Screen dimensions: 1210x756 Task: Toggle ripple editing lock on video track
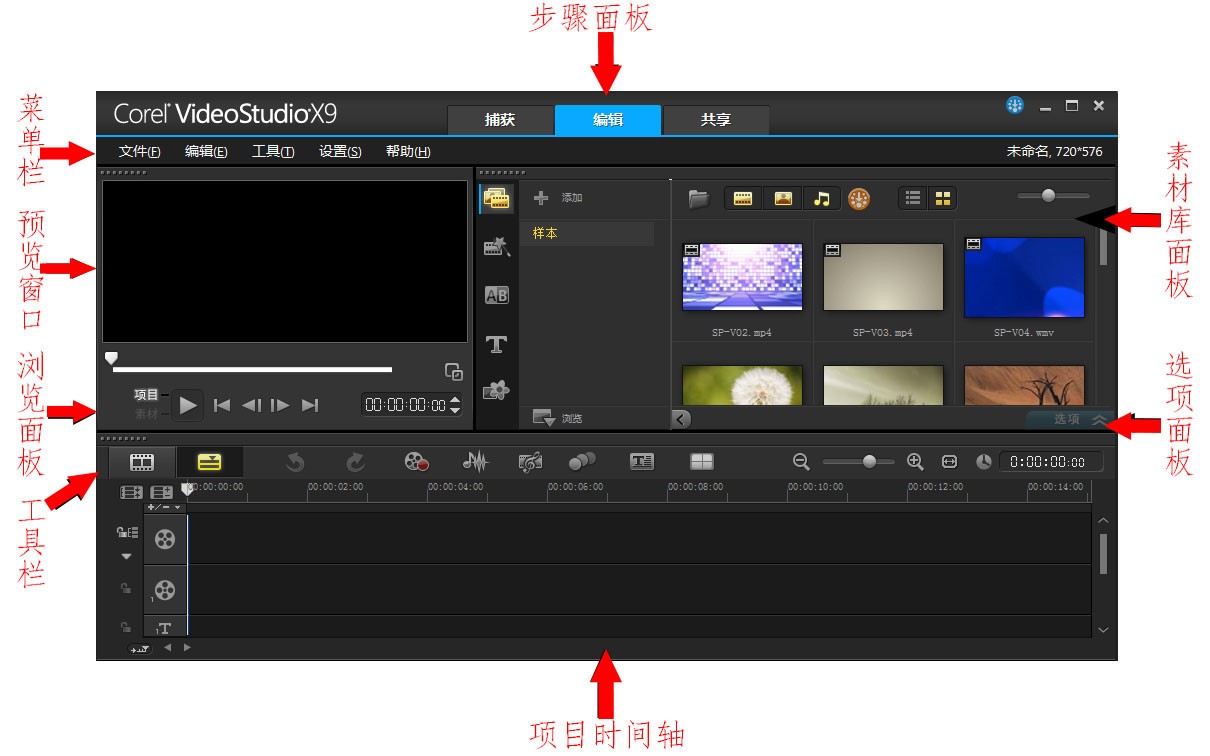(127, 532)
